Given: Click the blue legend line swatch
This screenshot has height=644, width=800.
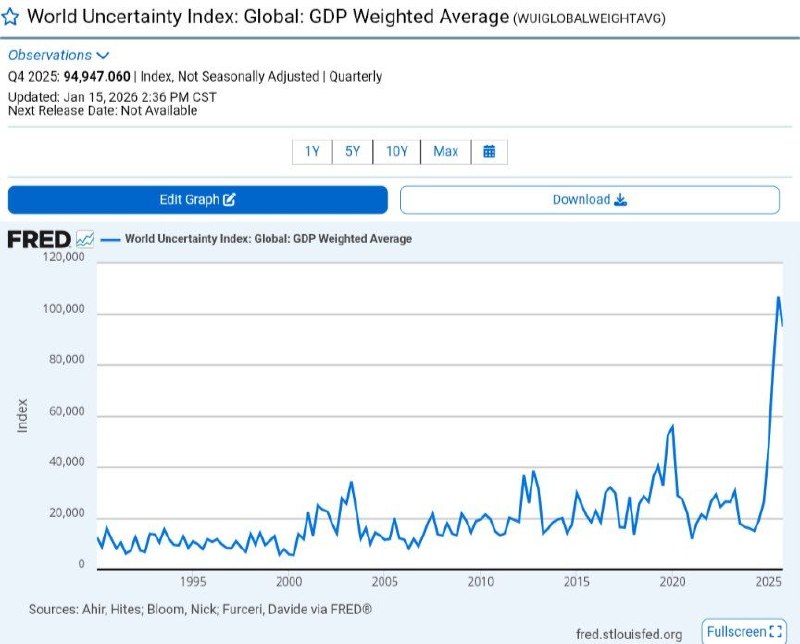Looking at the screenshot, I should 110,239.
